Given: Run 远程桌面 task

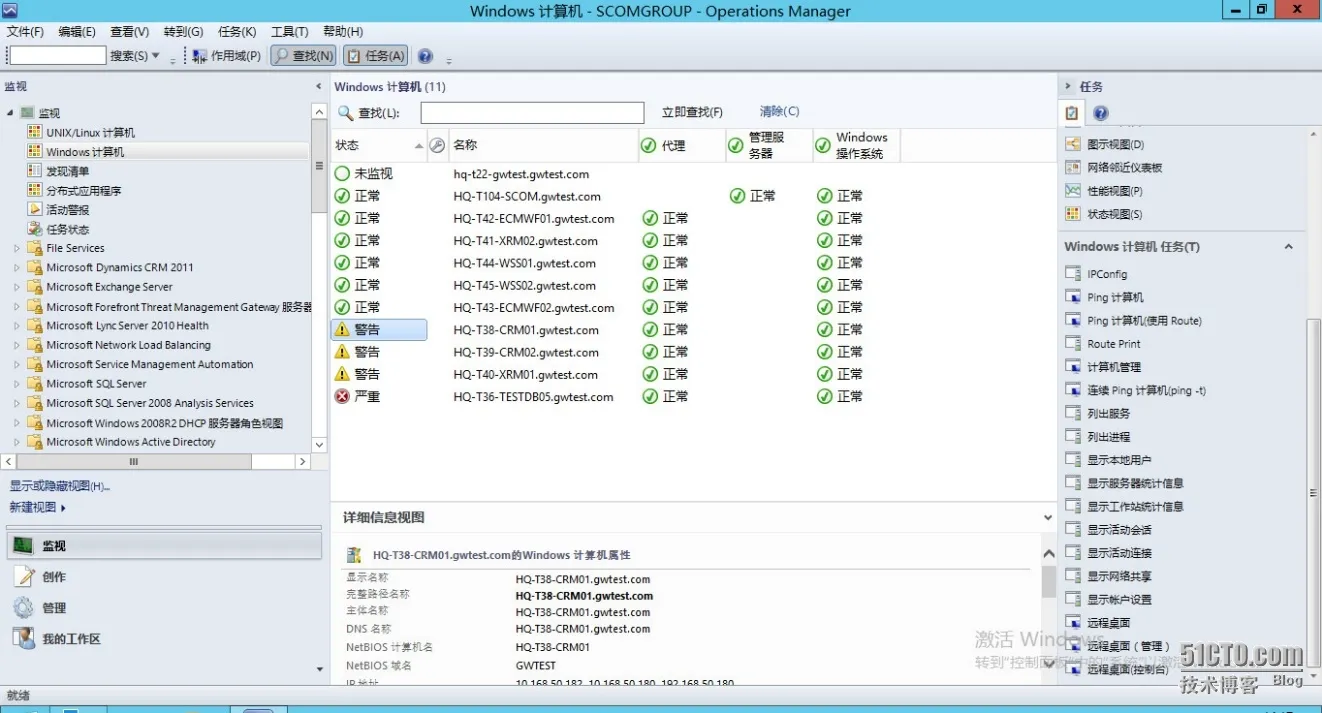Looking at the screenshot, I should click(x=1108, y=623).
